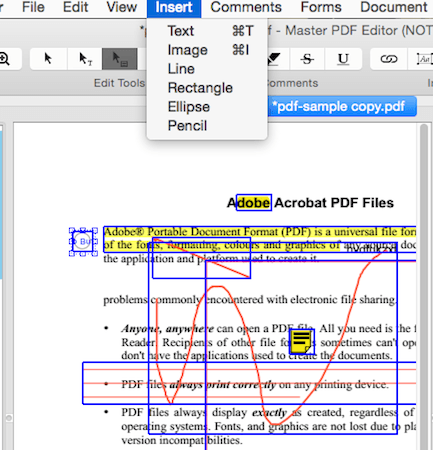Image resolution: width=433 pixels, height=450 pixels.
Task: Open the Edit menu
Action: (x=75, y=7)
